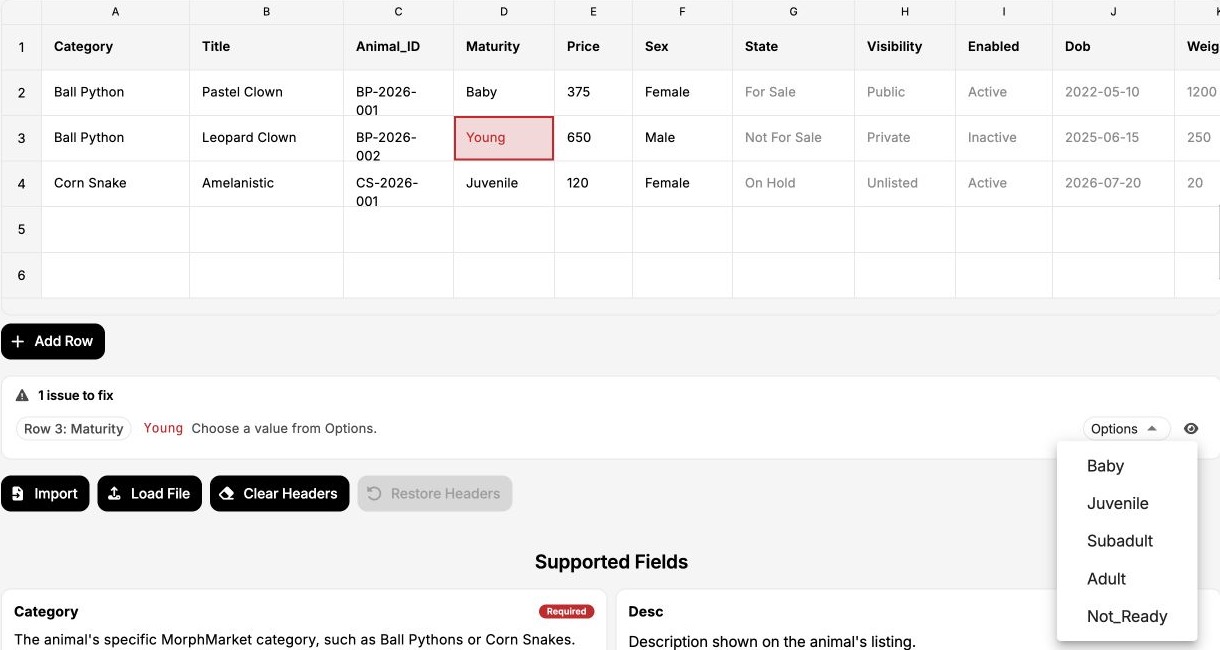Select column A header
Screen dimensions: 1220x650
pyautogui.click(x=115, y=12)
